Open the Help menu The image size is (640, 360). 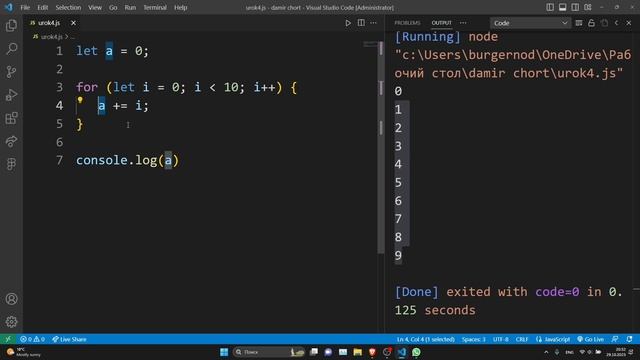tap(180, 7)
